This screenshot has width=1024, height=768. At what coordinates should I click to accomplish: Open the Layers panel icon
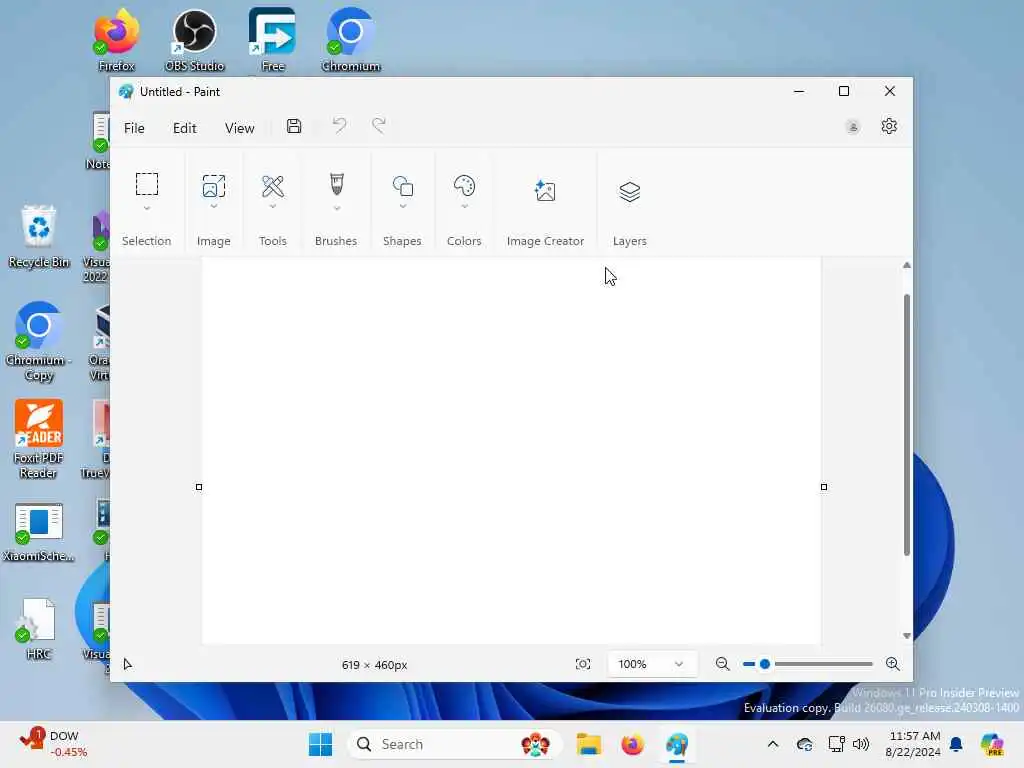(x=630, y=191)
